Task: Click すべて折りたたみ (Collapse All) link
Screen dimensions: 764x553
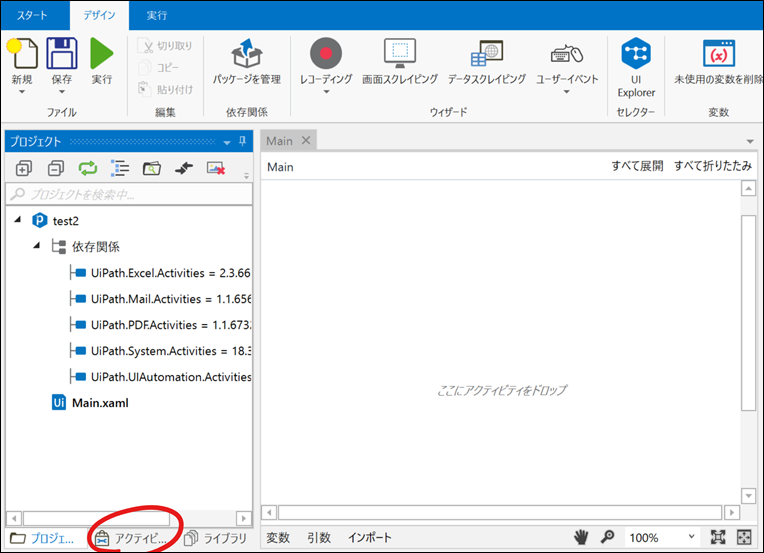Action: pos(713,166)
